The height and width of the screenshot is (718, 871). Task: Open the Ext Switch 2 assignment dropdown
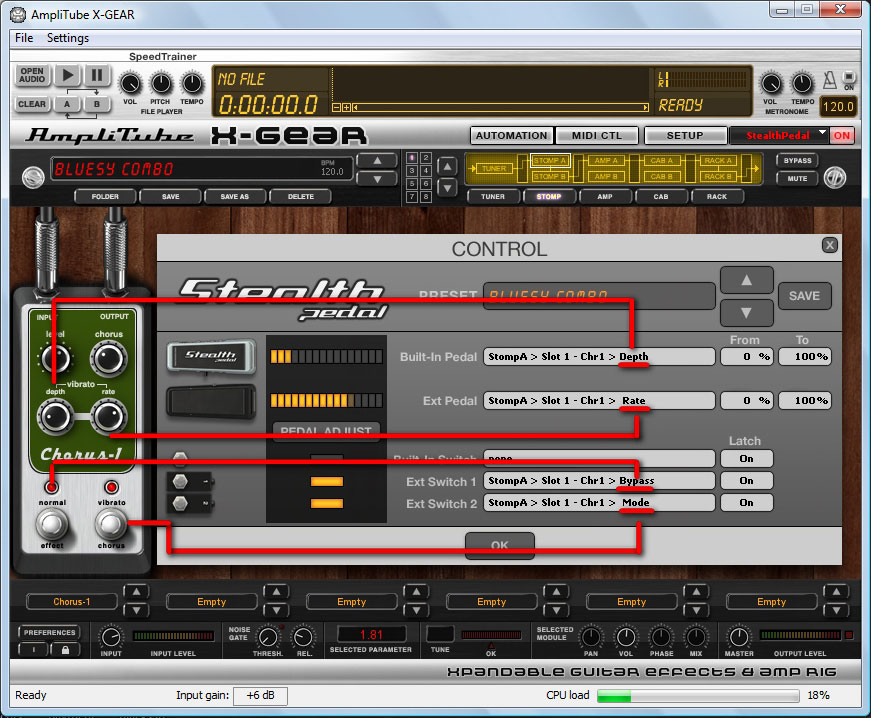(599, 503)
